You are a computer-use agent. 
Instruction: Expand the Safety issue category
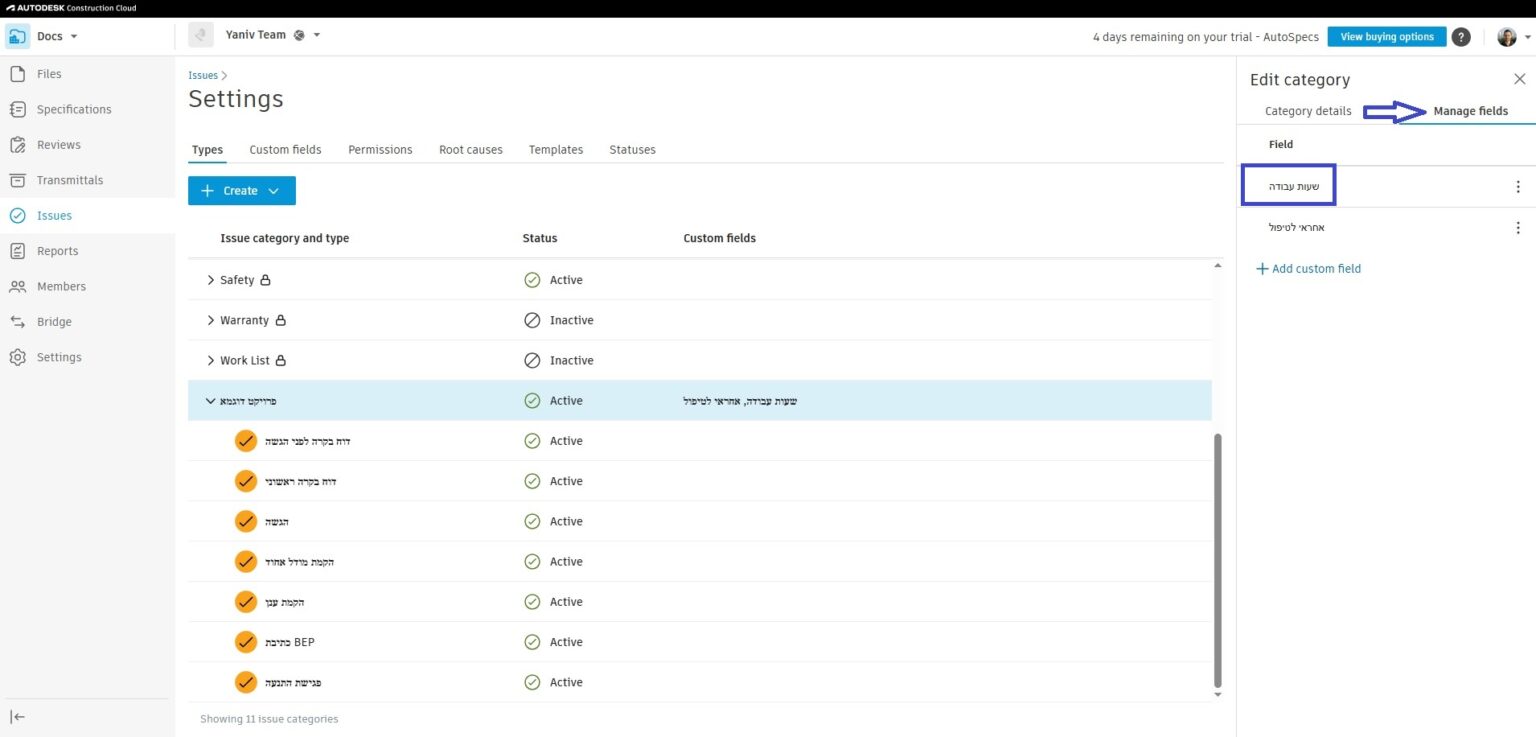click(210, 280)
